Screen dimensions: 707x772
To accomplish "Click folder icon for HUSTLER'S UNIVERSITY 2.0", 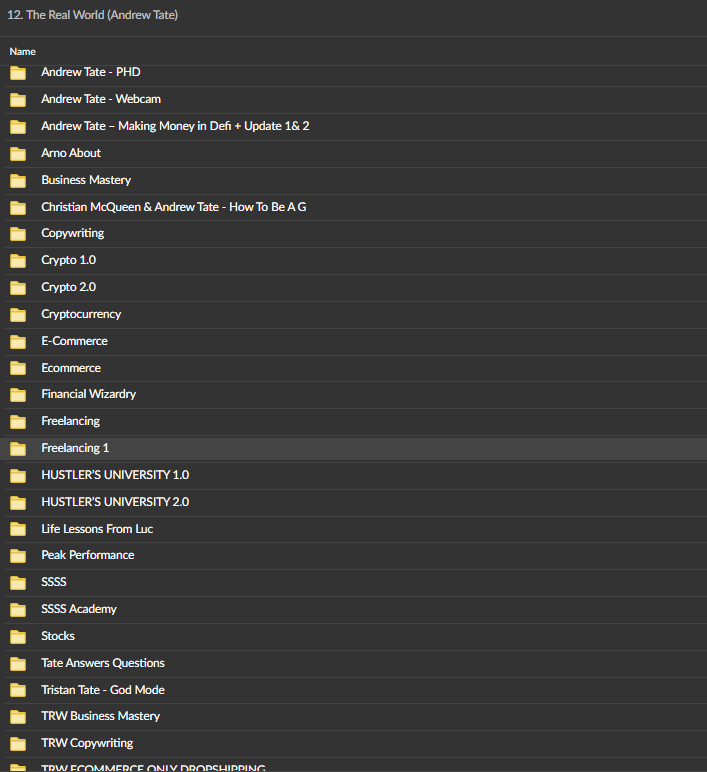I will (18, 503).
